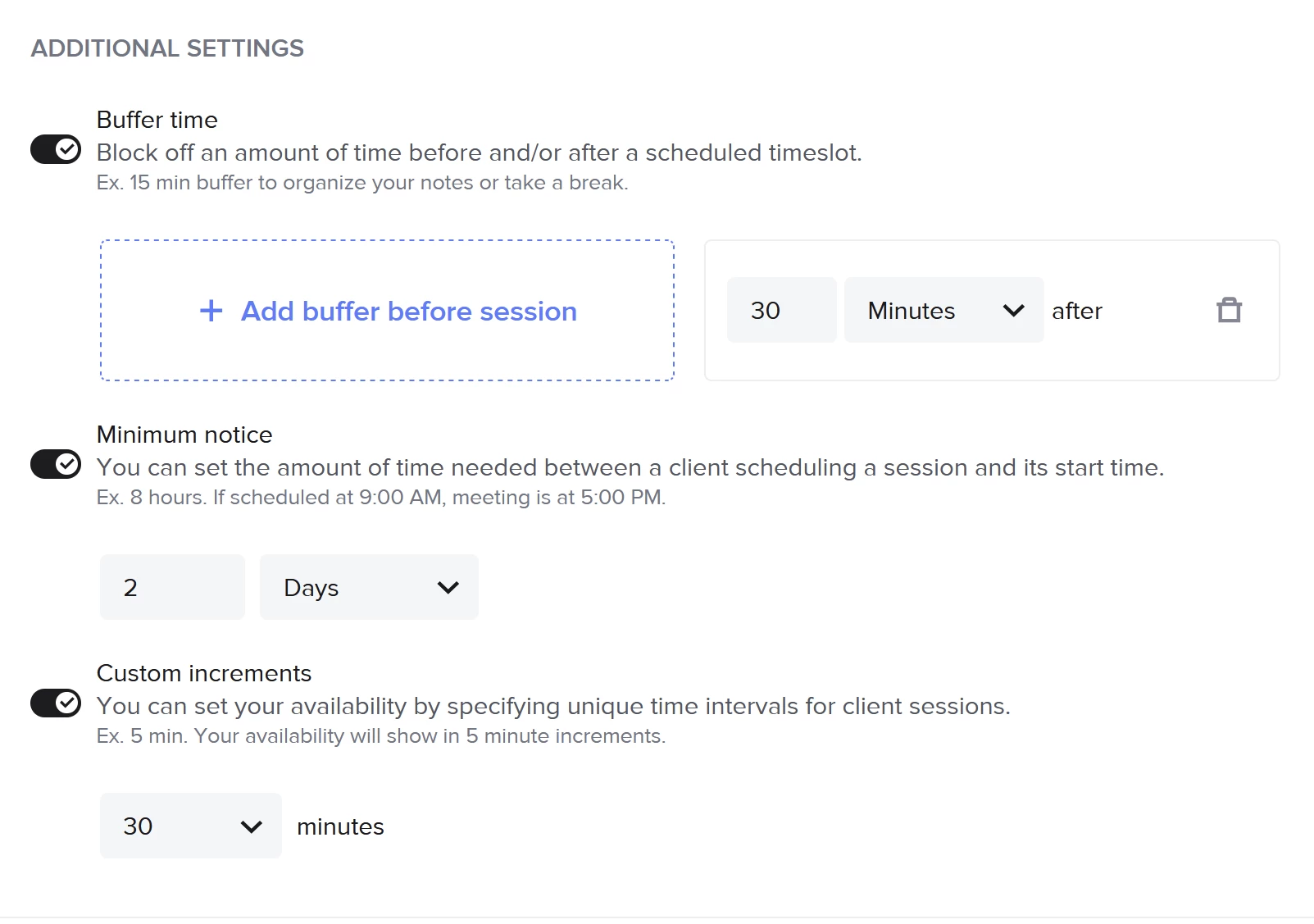Click the 'Buffer time' label
The height and width of the screenshot is (924, 1314).
click(157, 120)
